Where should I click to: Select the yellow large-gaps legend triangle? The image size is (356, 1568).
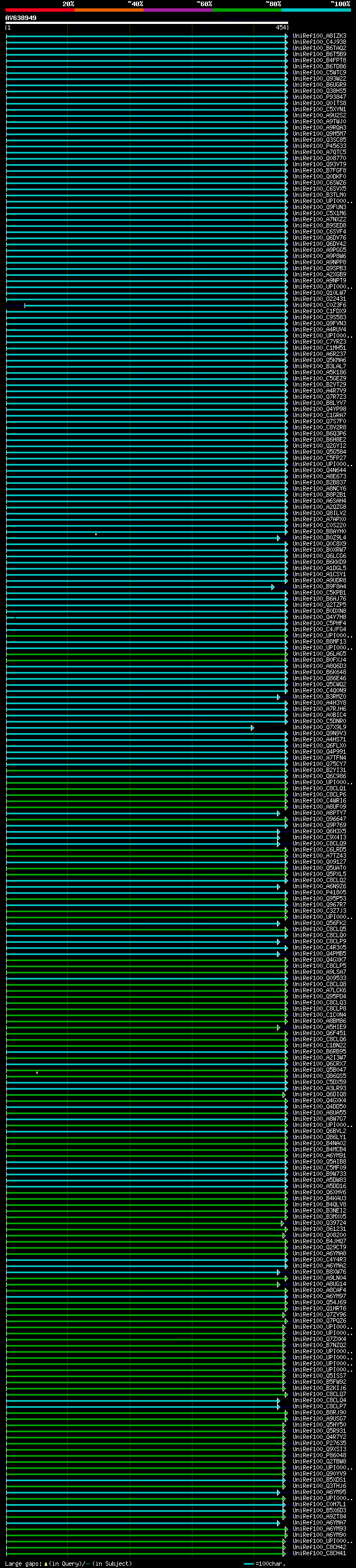pyautogui.click(x=46, y=1564)
